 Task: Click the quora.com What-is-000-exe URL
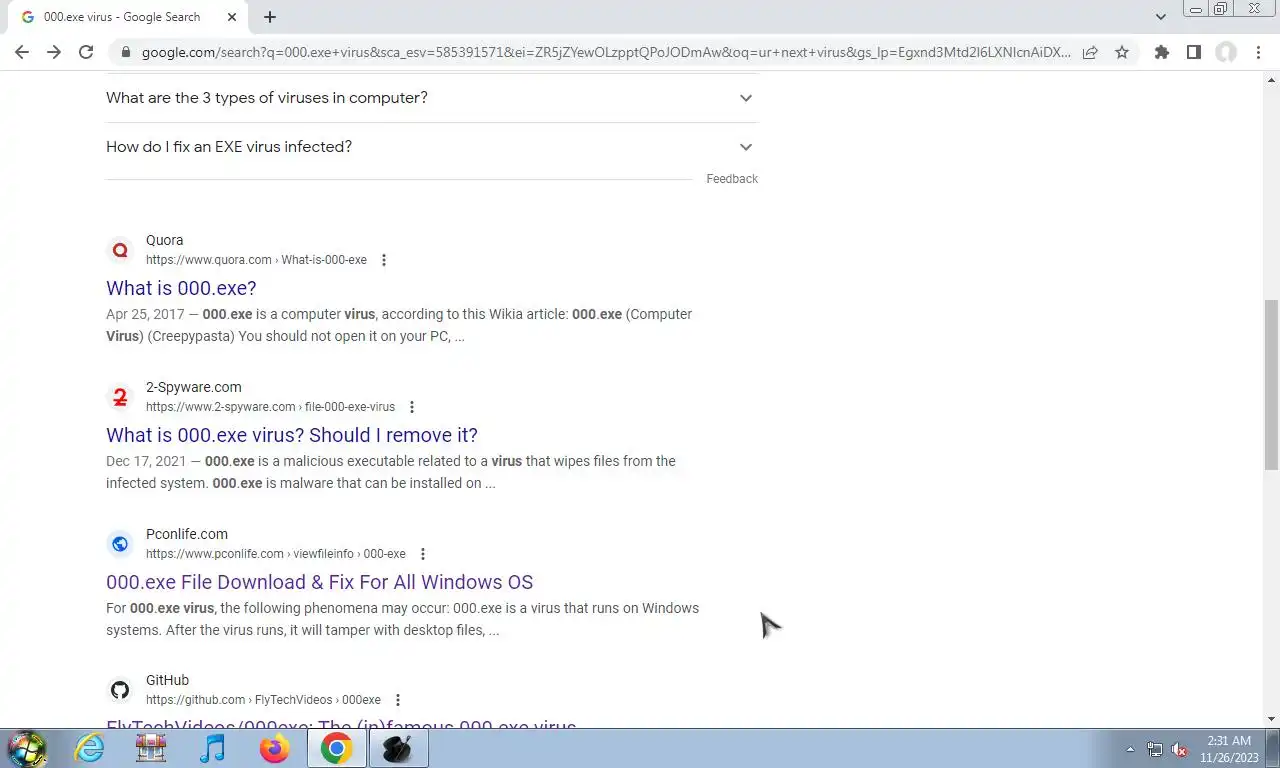[x=256, y=260]
